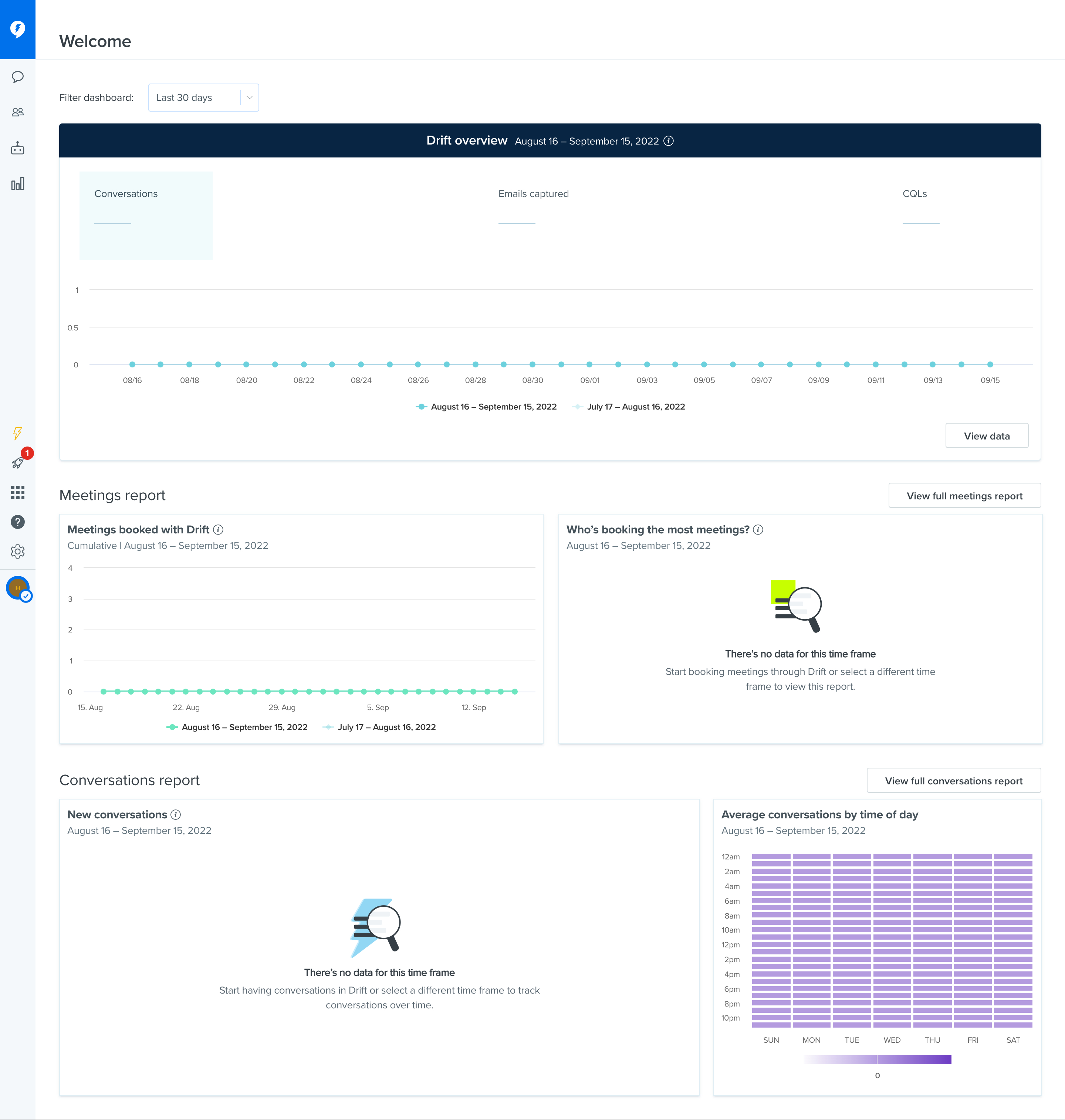The image size is (1065, 1120).
Task: Toggle meetings legend August 16 – September 15 series
Action: [237, 727]
